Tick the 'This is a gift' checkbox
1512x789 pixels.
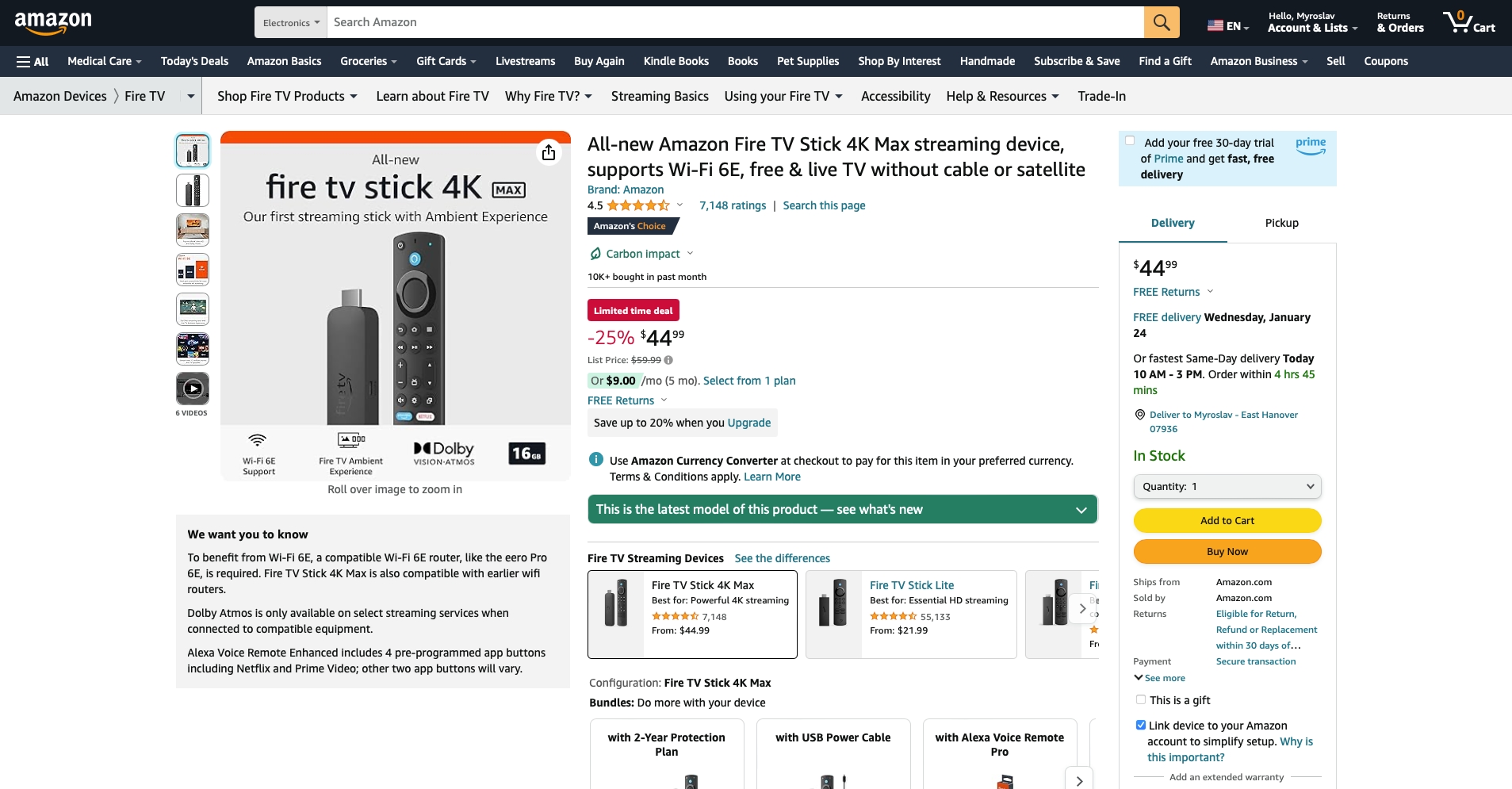[x=1141, y=699]
